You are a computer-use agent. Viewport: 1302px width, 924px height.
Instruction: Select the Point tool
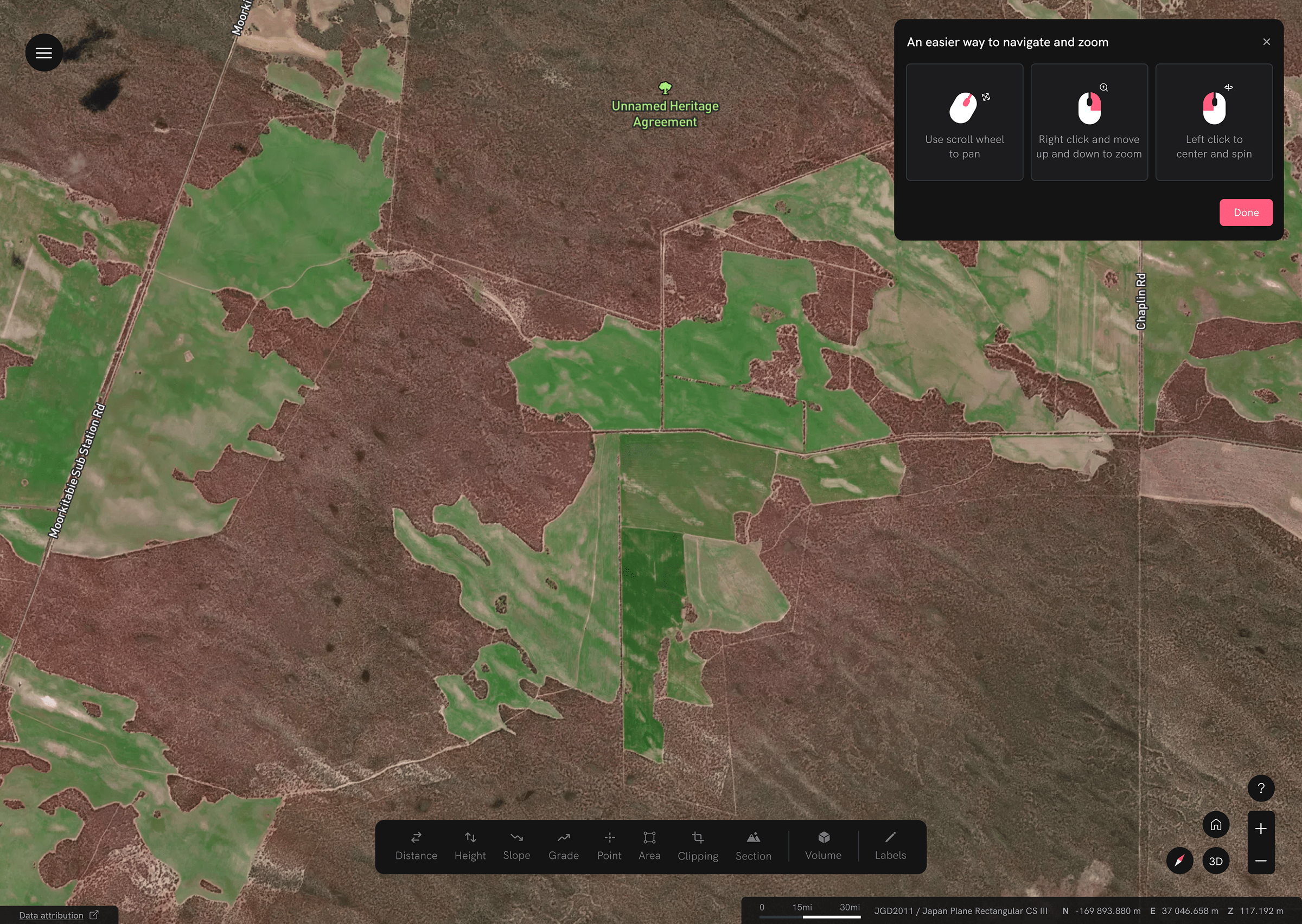click(x=609, y=846)
